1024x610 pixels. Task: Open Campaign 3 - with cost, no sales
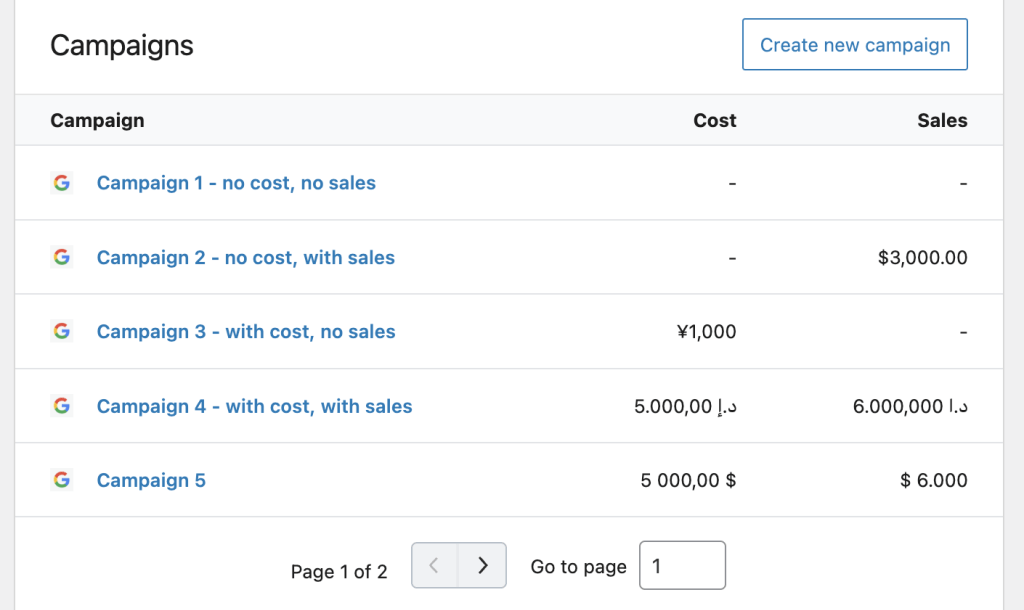[246, 331]
